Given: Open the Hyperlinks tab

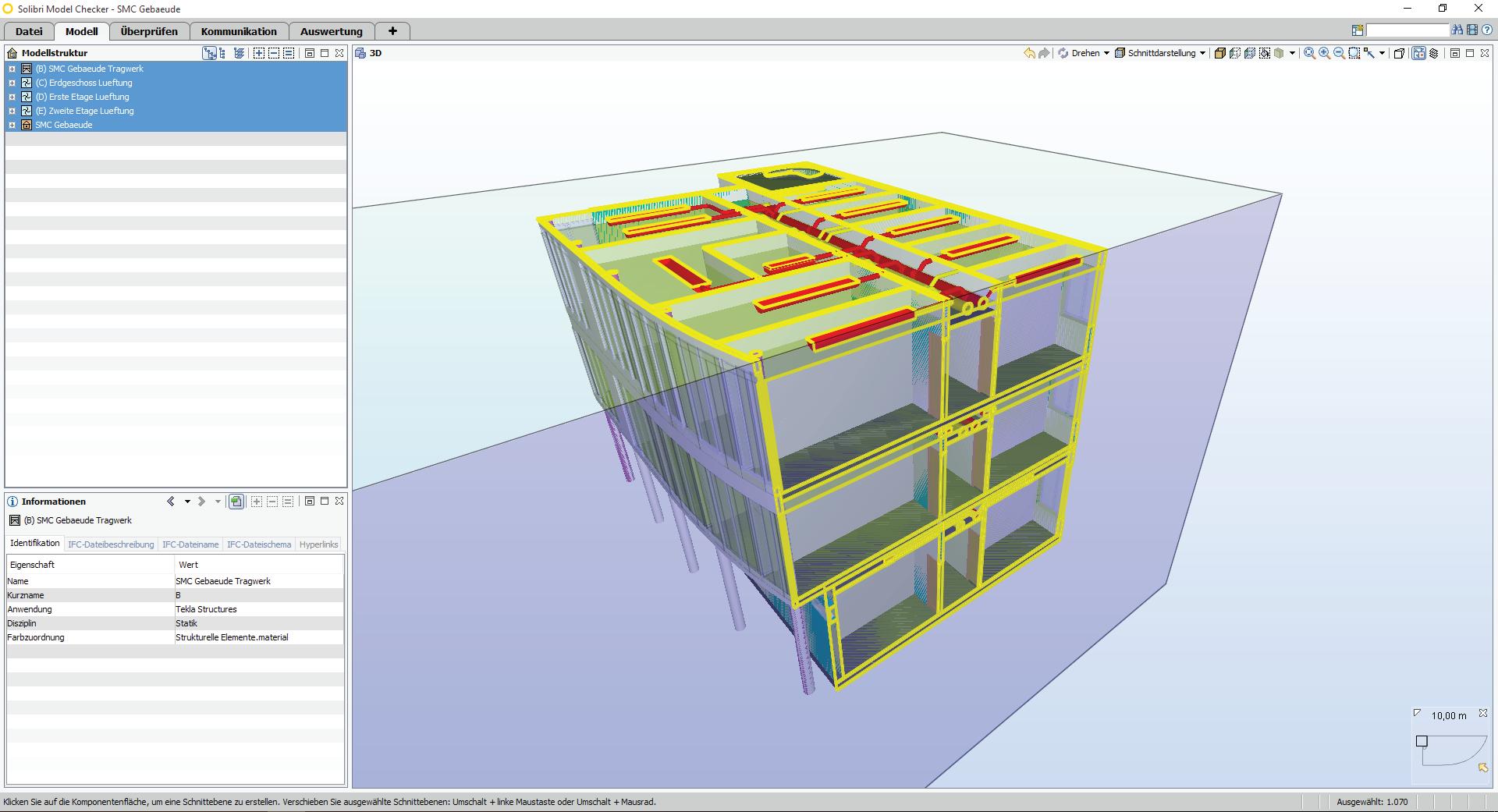Looking at the screenshot, I should coord(319,544).
